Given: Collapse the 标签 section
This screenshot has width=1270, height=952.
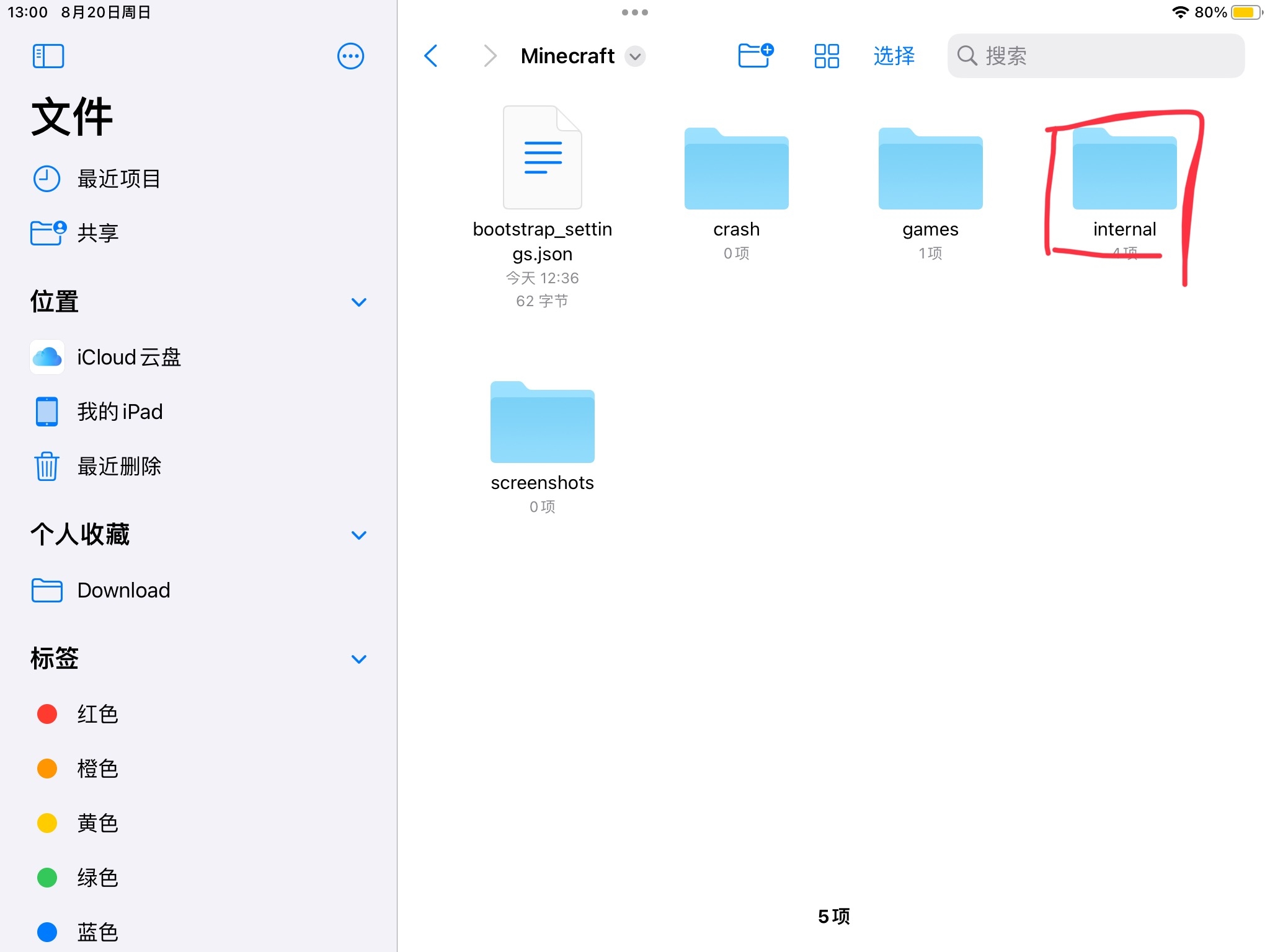Looking at the screenshot, I should pyautogui.click(x=359, y=659).
